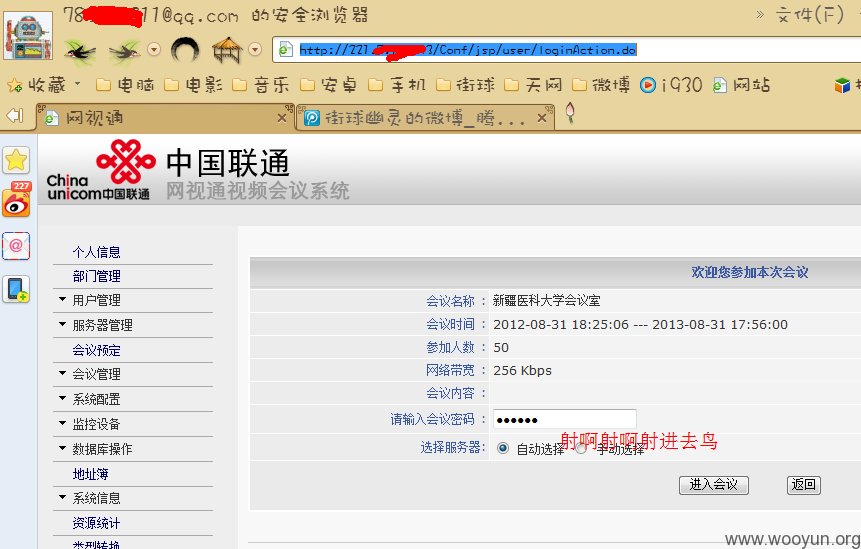Open the 微博 bookmark folder
The width and height of the screenshot is (861, 549).
[601, 85]
